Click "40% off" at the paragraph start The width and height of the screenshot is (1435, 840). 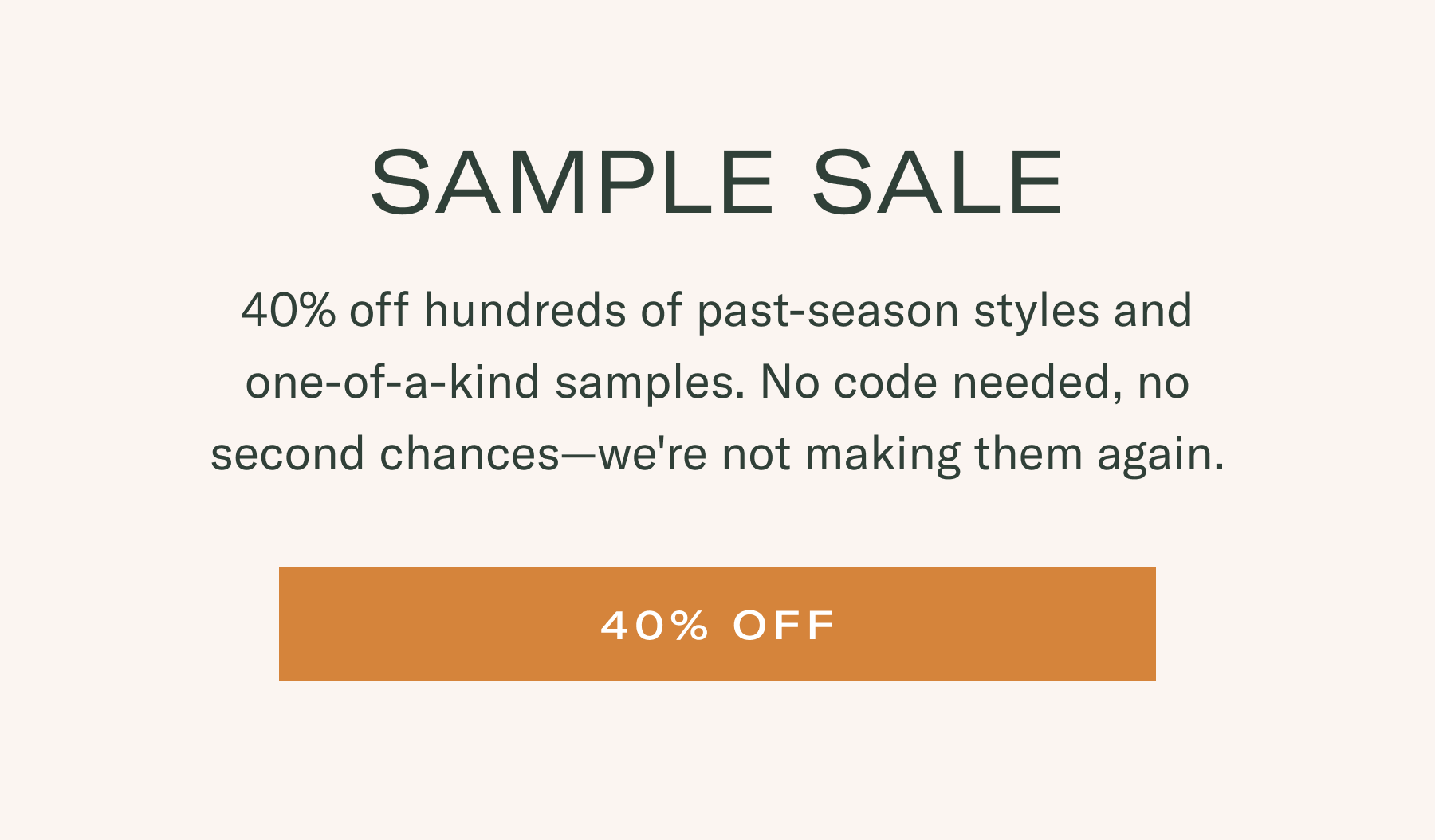[324, 310]
